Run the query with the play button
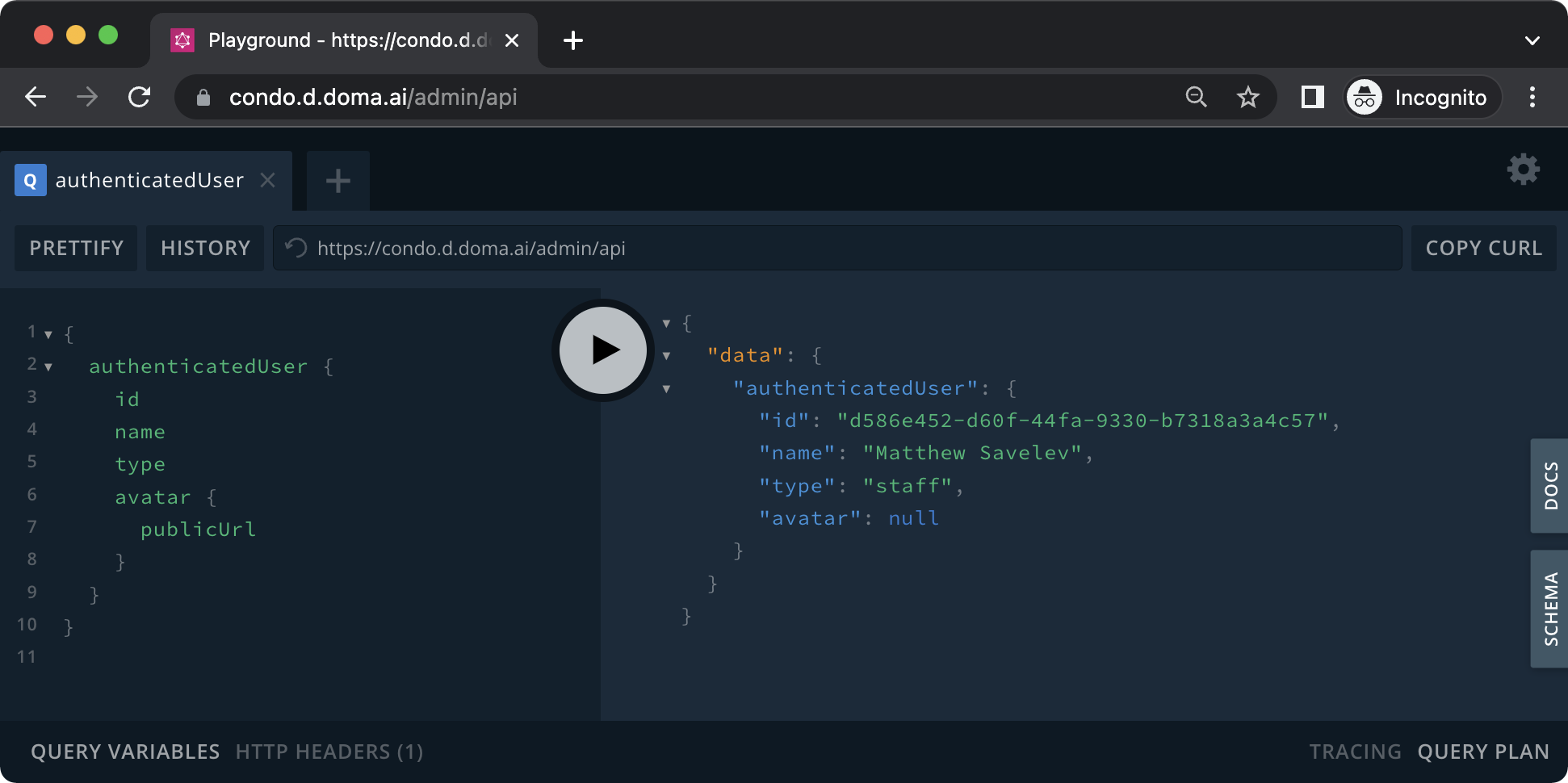 603,350
